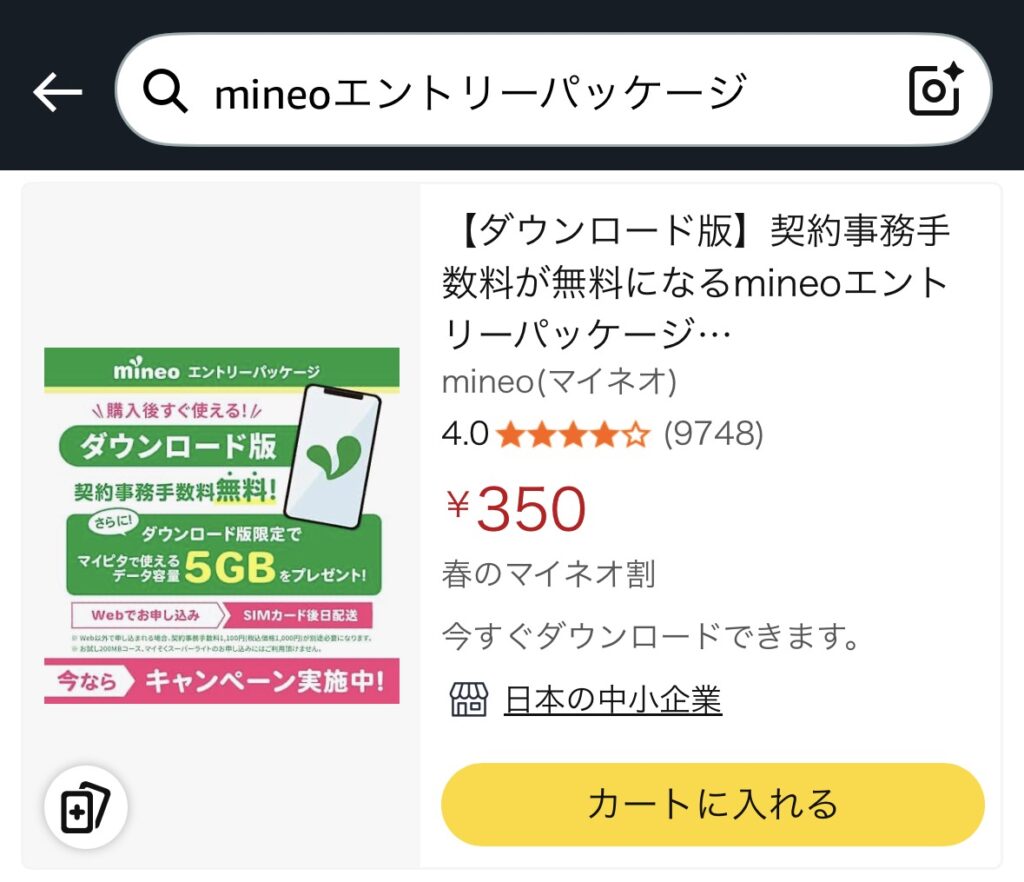
Task: Tap the orange star rating icons
Action: [x=573, y=434]
